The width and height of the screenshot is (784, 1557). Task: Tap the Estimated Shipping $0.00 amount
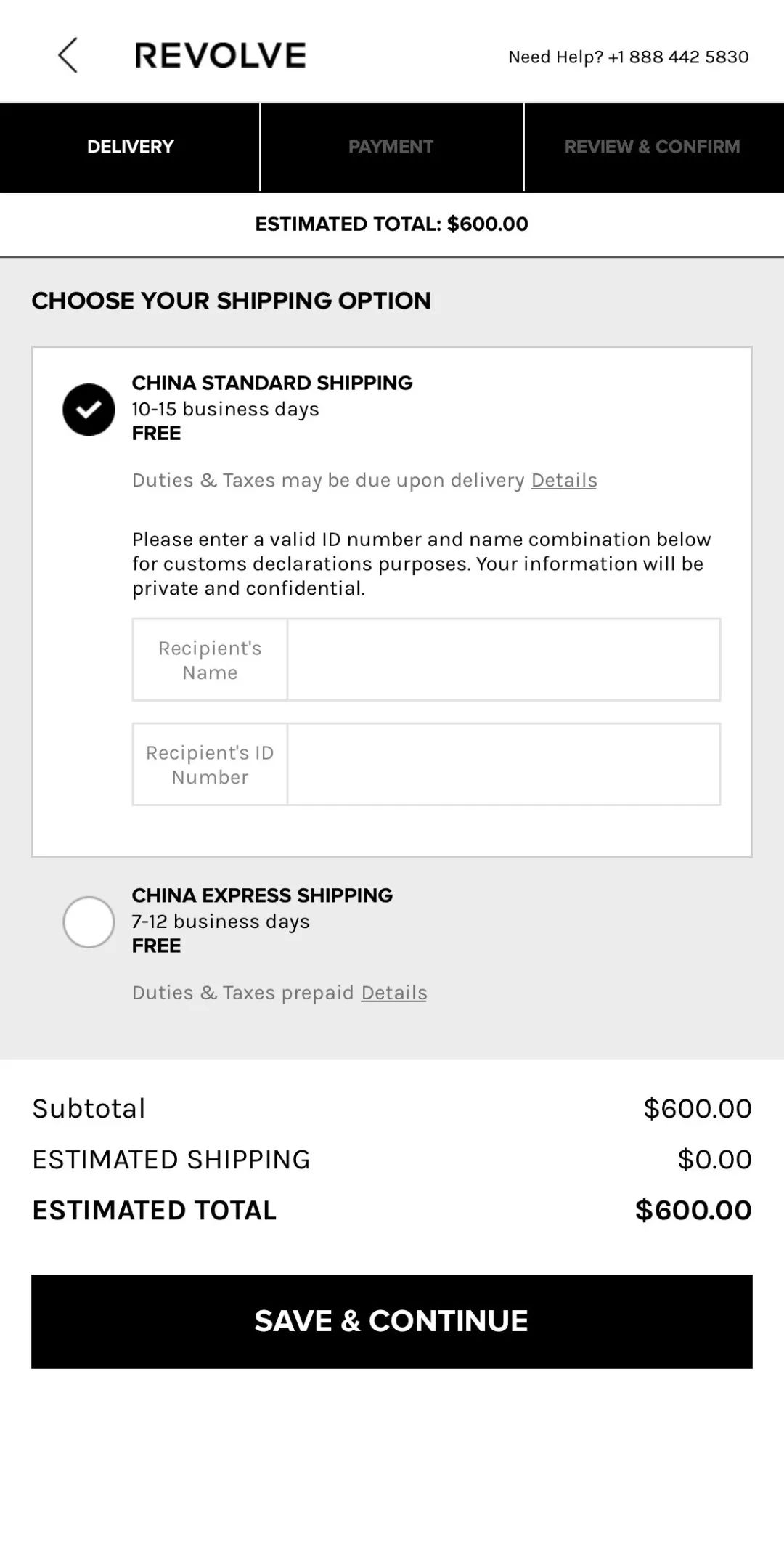point(714,1160)
